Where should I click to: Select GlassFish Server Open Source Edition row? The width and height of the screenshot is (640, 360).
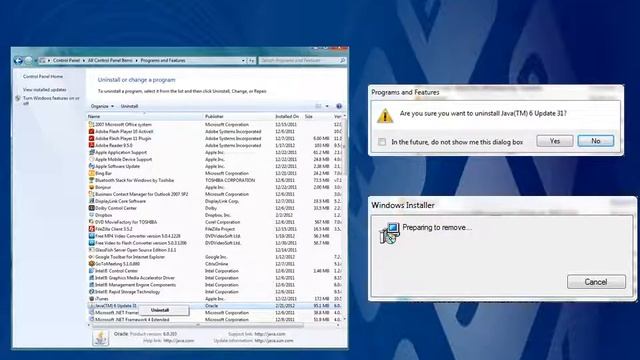pos(215,250)
